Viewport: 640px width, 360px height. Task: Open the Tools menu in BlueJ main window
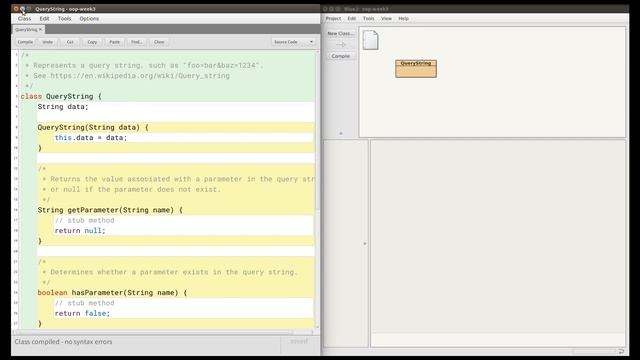pyautogui.click(x=369, y=19)
